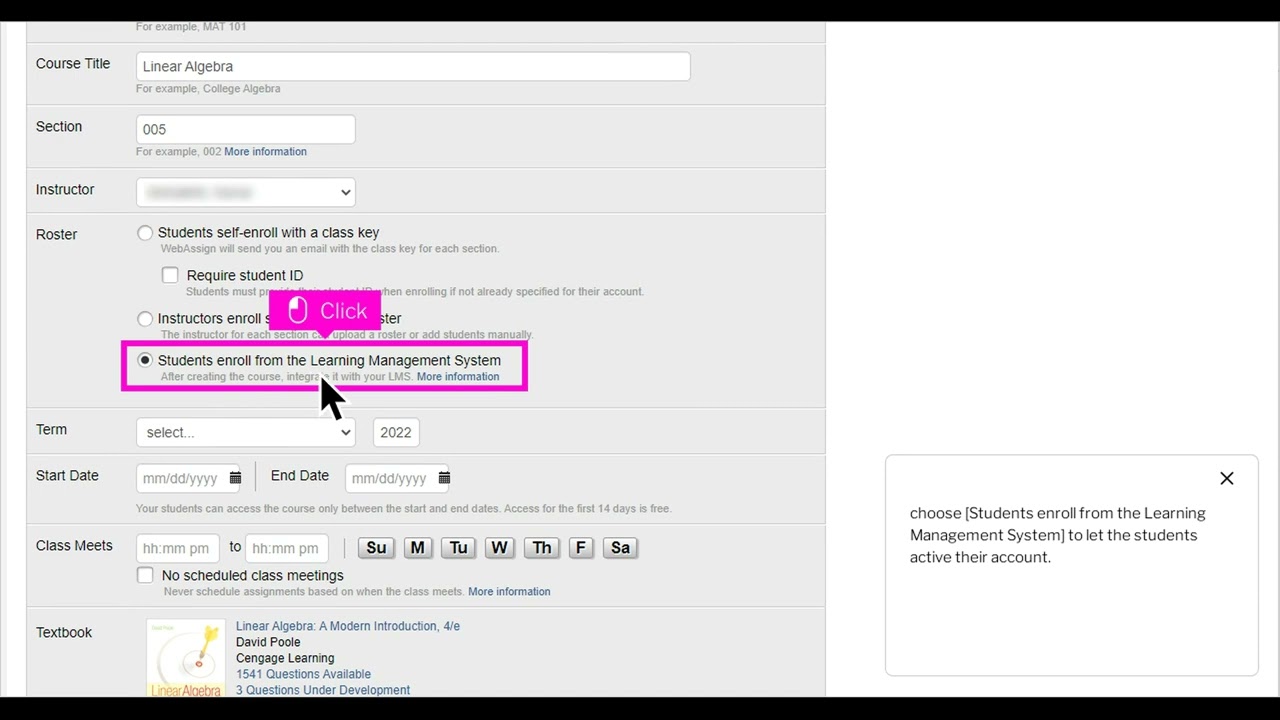Click class start time field

[x=177, y=548]
